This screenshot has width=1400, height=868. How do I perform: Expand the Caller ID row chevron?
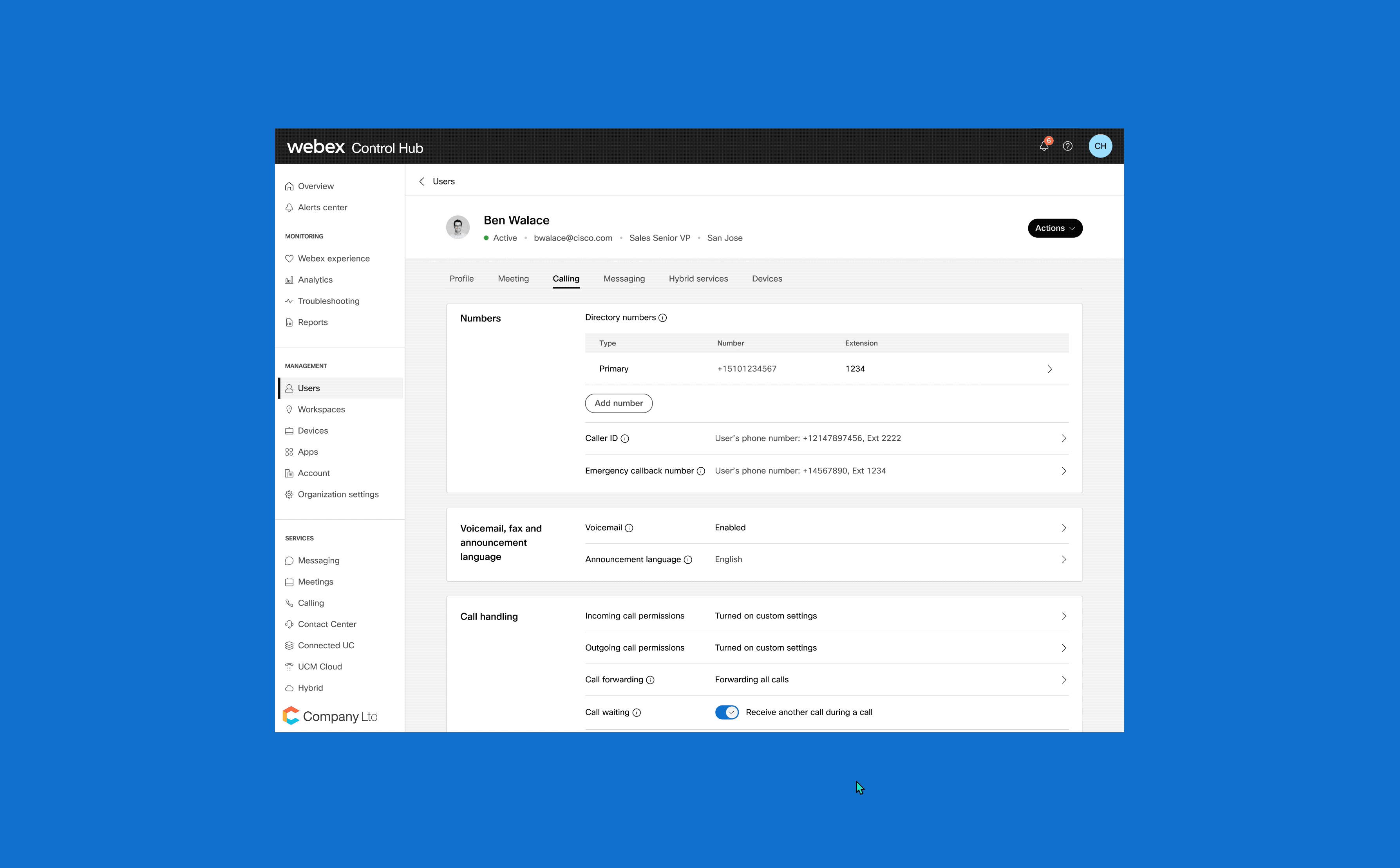[1064, 439]
